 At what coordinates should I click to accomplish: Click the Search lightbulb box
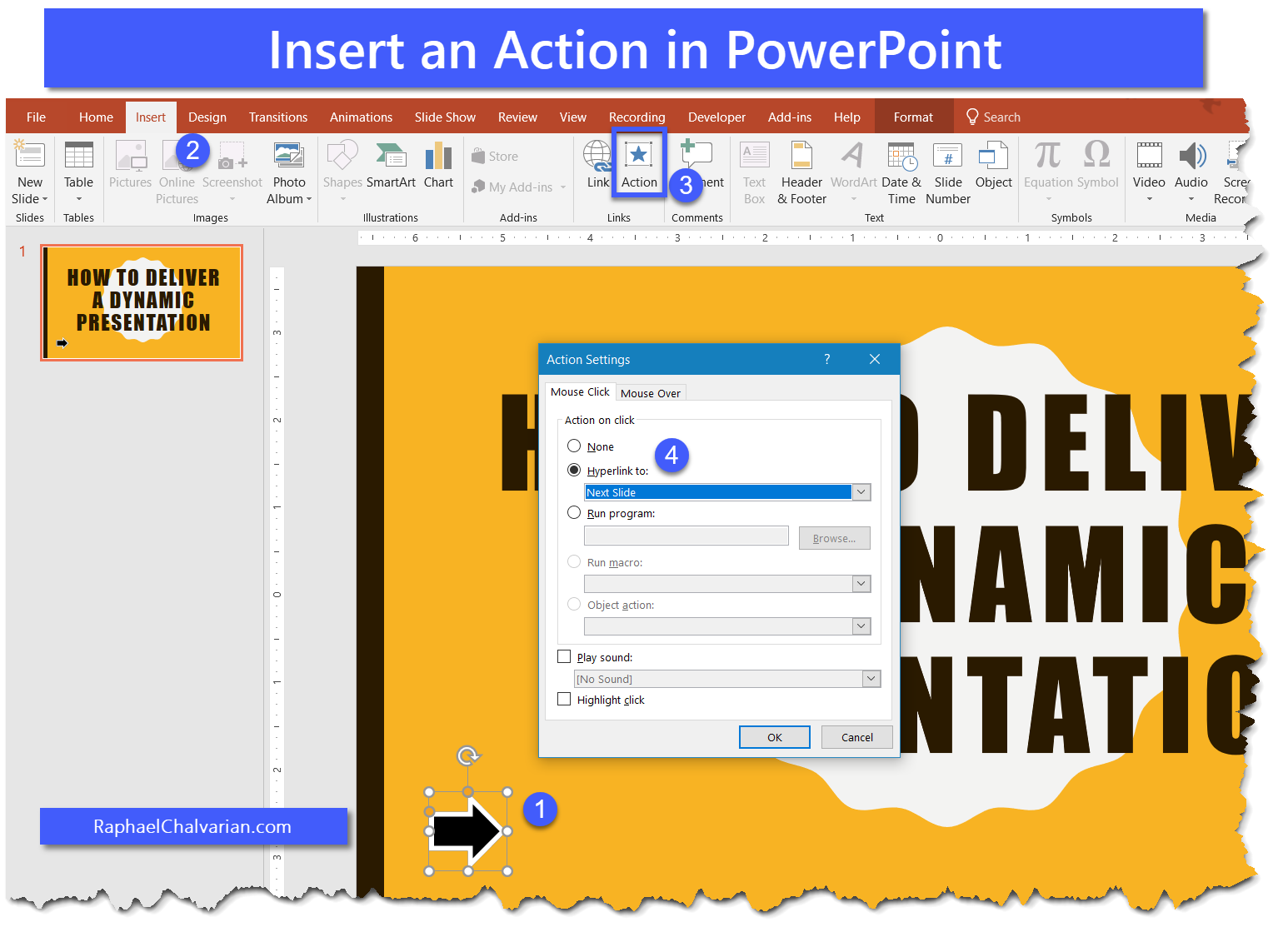click(x=993, y=117)
